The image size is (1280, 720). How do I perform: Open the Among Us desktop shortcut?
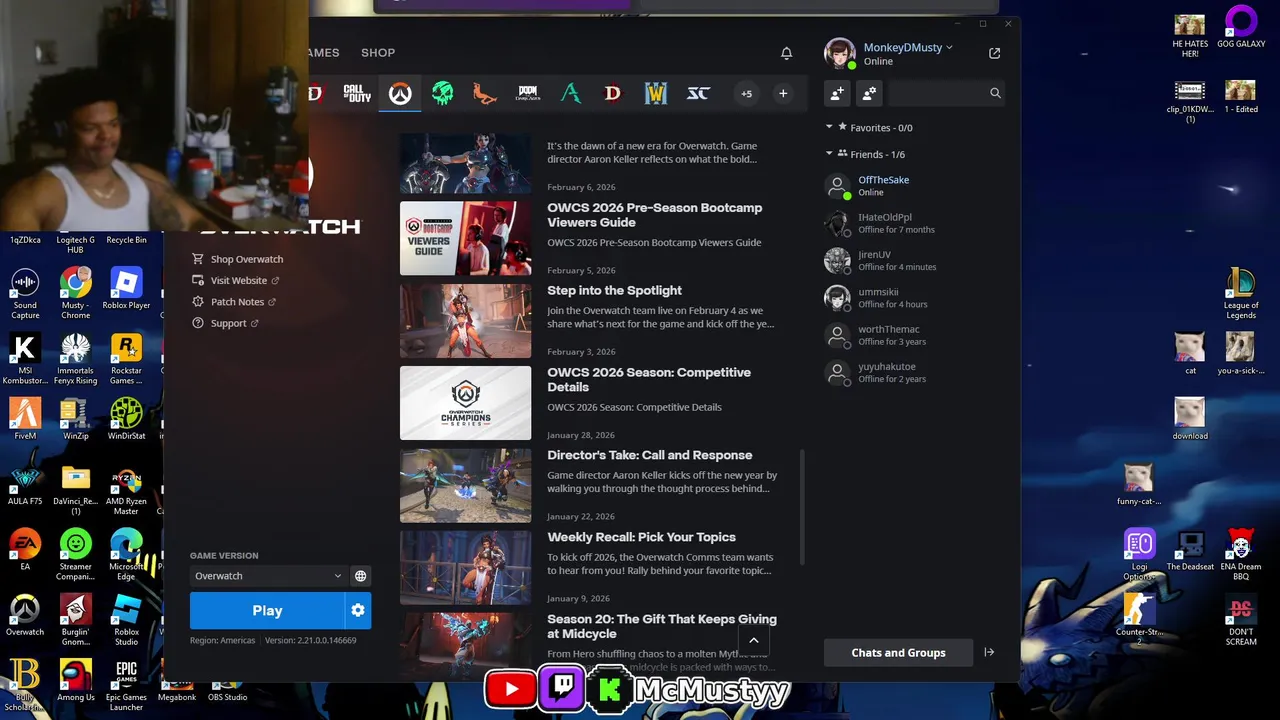coord(75,681)
